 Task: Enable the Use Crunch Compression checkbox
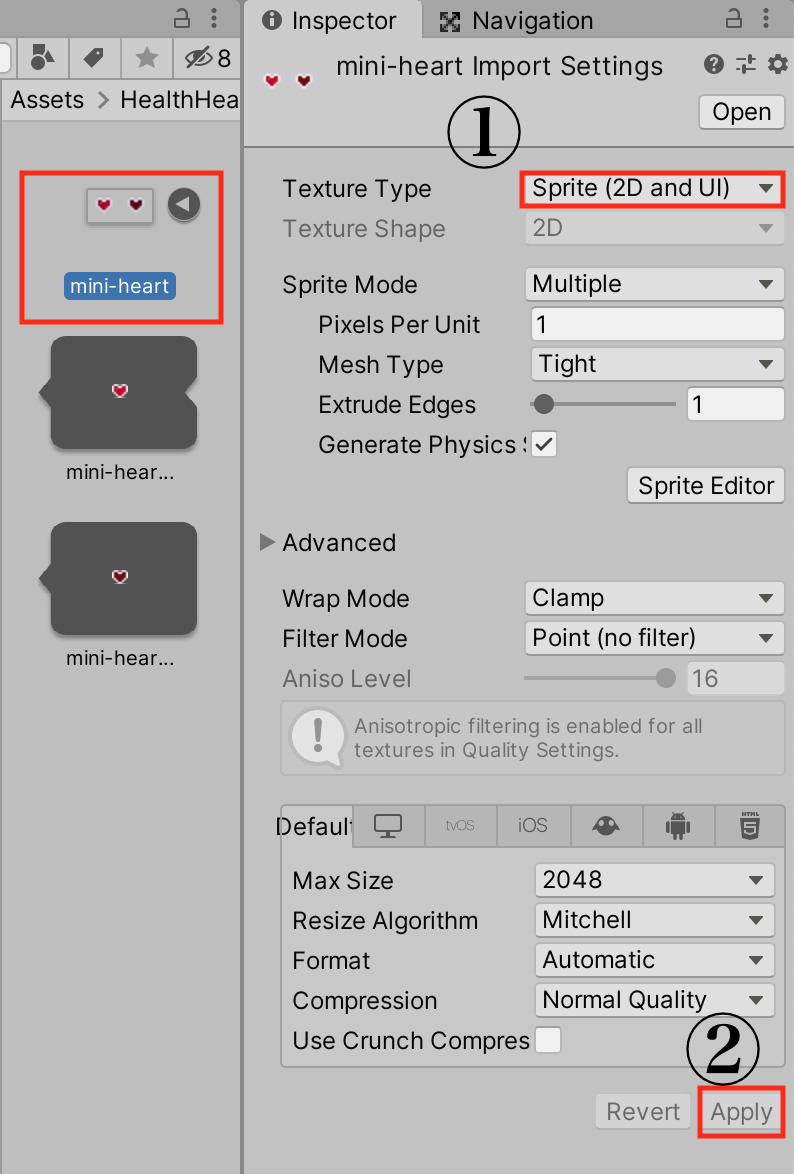coord(548,1040)
